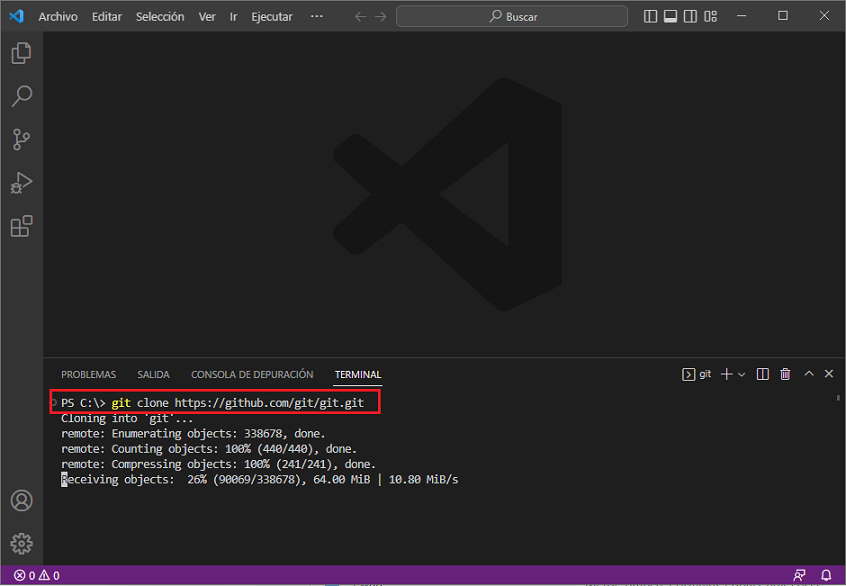The width and height of the screenshot is (846, 586).
Task: Open the new terminal profile dropdown arrow
Action: tap(741, 374)
